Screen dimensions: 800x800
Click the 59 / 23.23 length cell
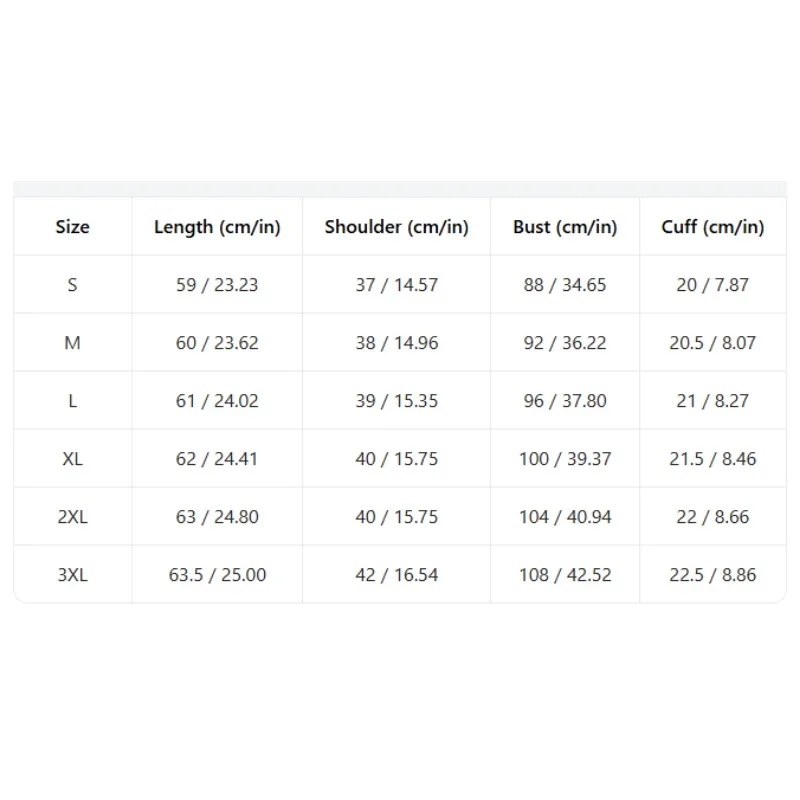pyautogui.click(x=217, y=285)
